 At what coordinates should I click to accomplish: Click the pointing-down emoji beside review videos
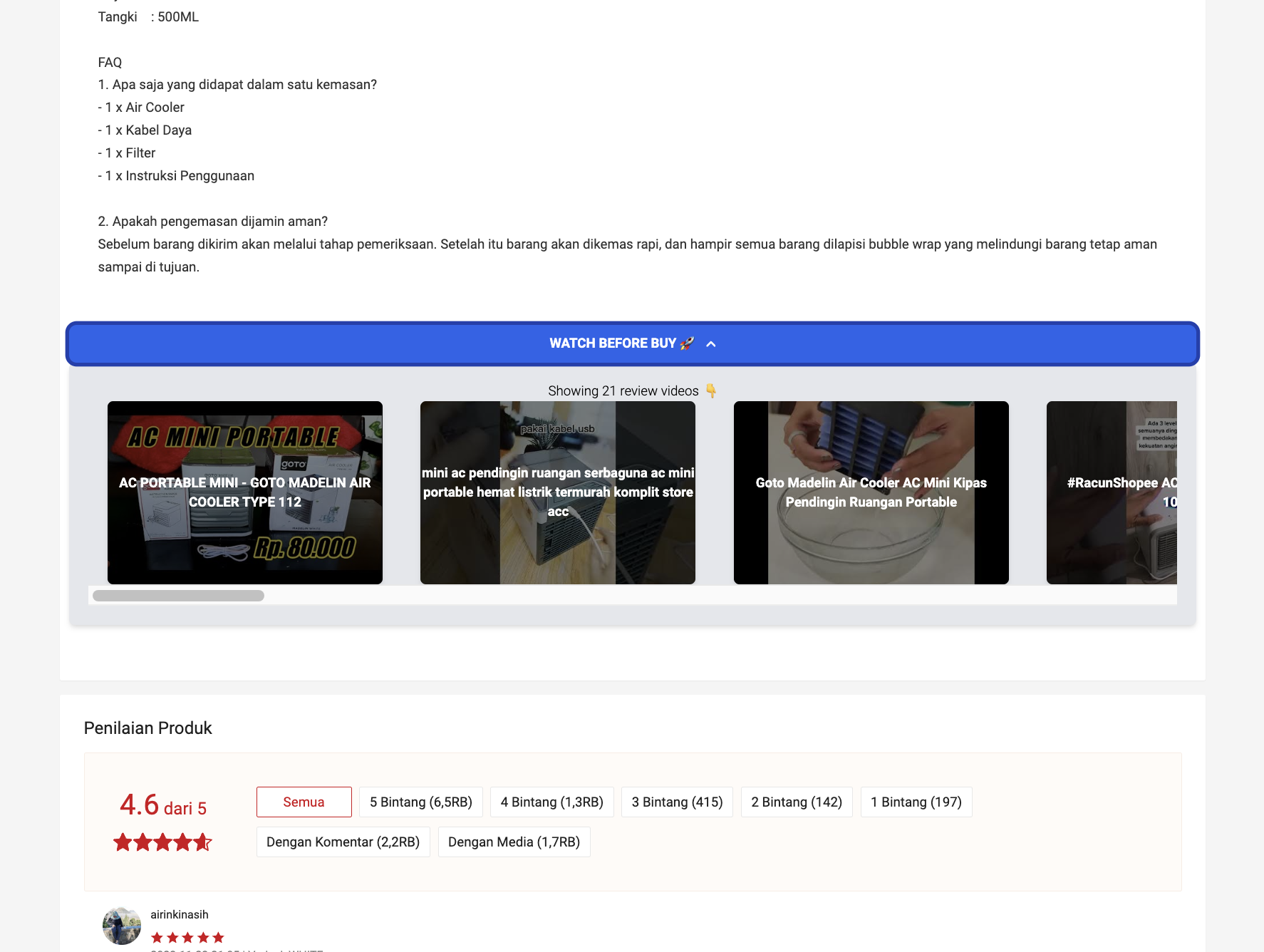[711, 390]
